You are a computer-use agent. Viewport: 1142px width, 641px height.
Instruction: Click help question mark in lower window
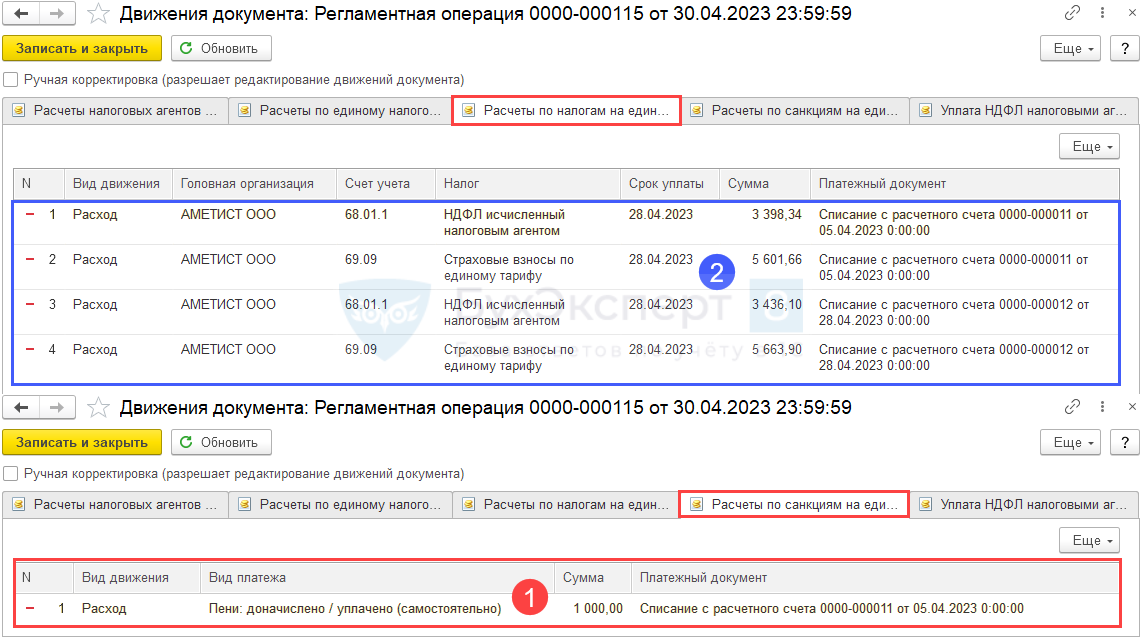pyautogui.click(x=1125, y=443)
